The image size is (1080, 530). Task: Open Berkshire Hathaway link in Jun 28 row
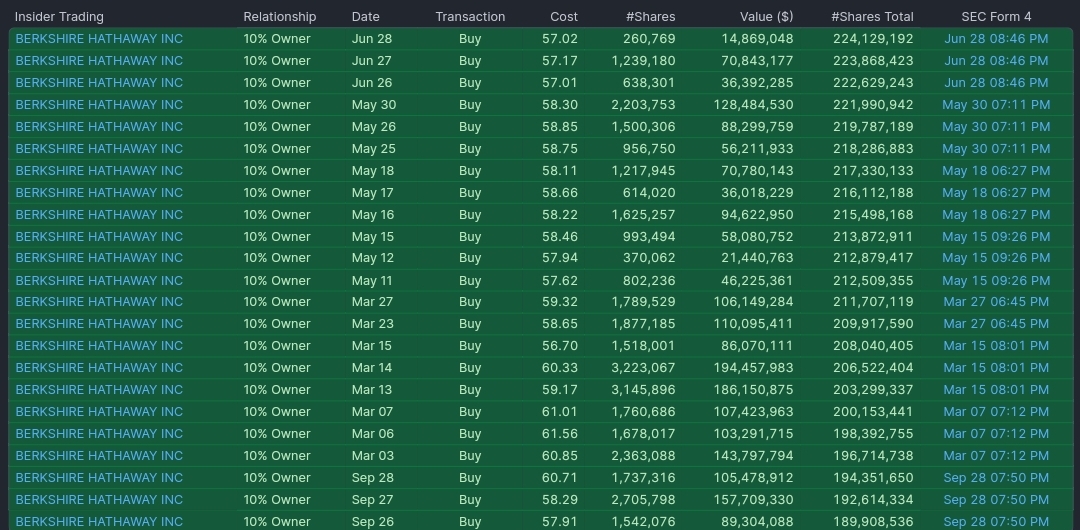tap(99, 39)
